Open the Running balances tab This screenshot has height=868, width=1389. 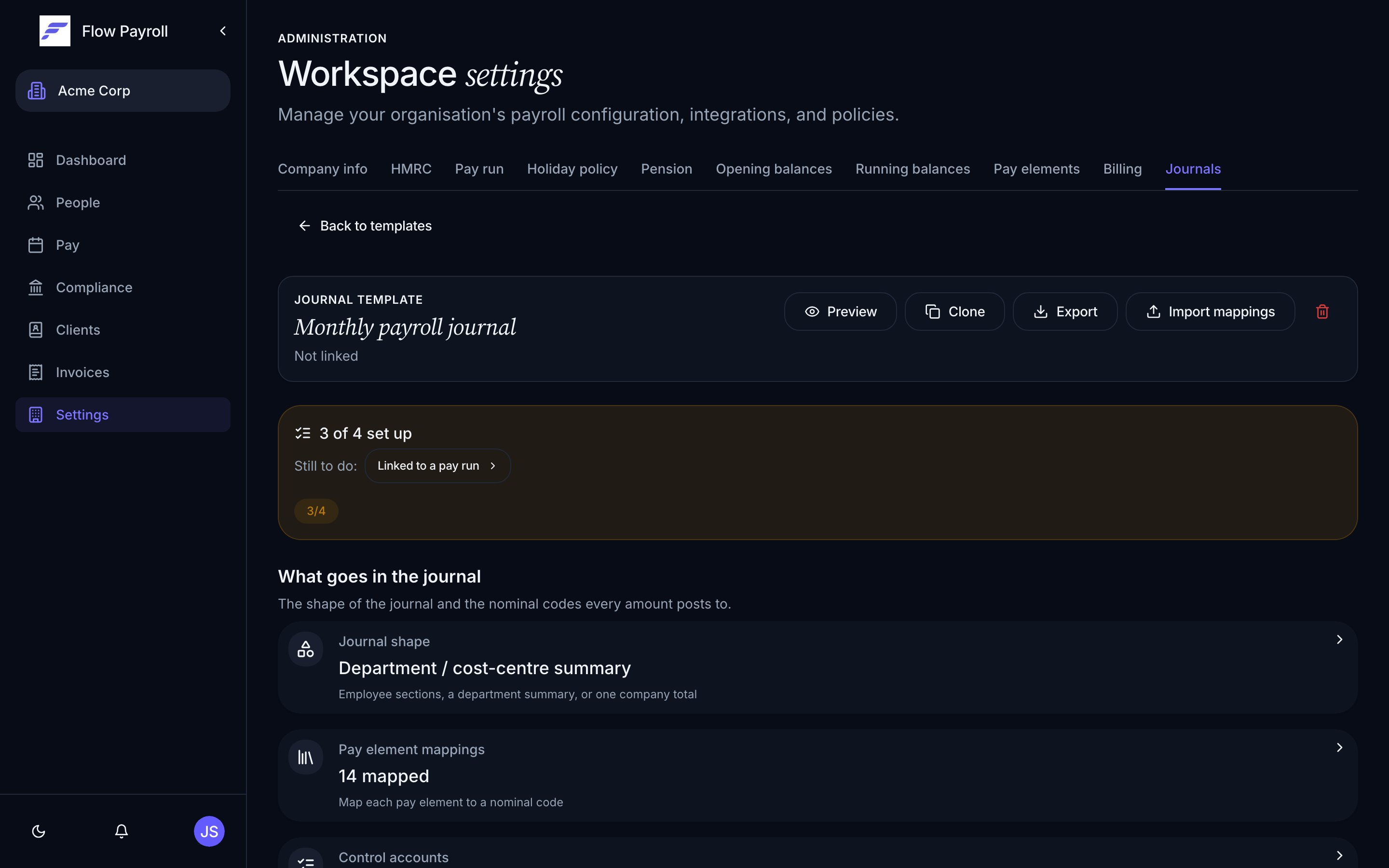[912, 169]
